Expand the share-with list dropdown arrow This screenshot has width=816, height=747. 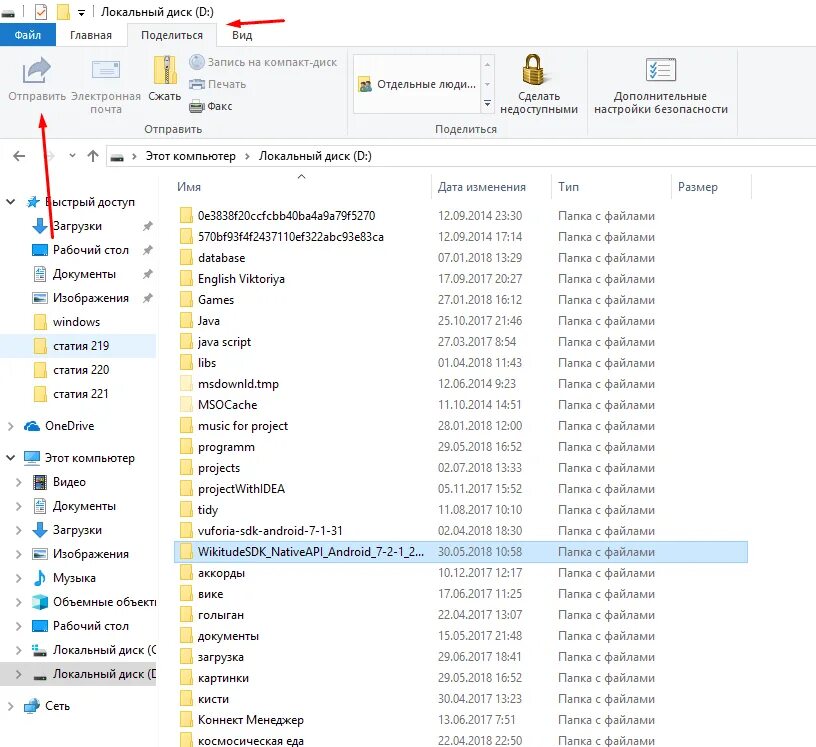click(x=487, y=103)
